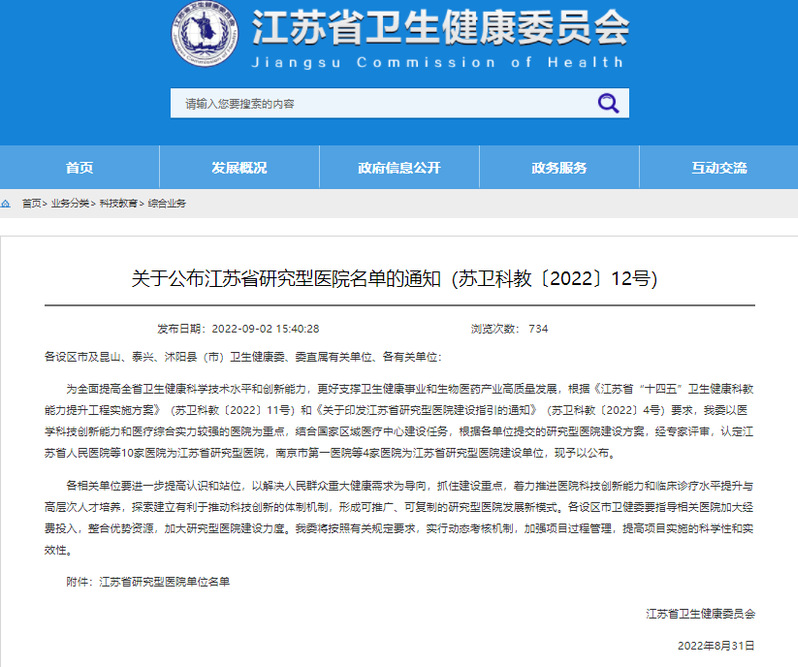Click the breadcrumb home icon
Screen dimensions: 798x667
(8, 203)
